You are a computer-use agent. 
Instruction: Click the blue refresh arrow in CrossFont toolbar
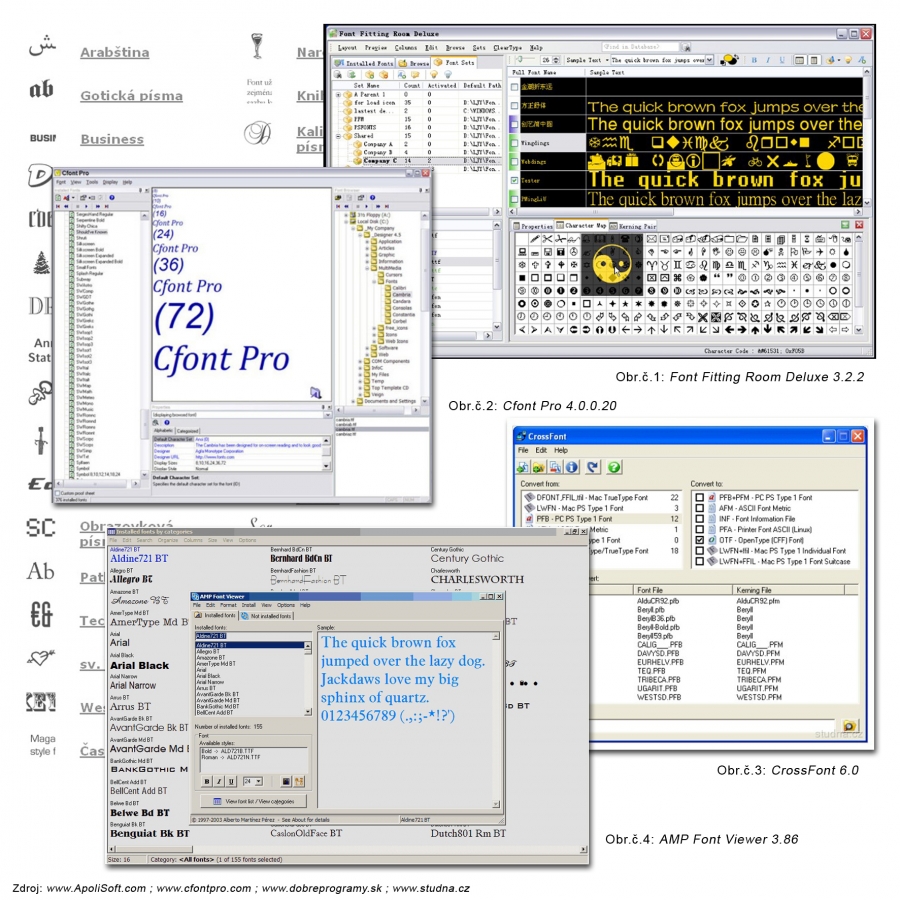[592, 467]
